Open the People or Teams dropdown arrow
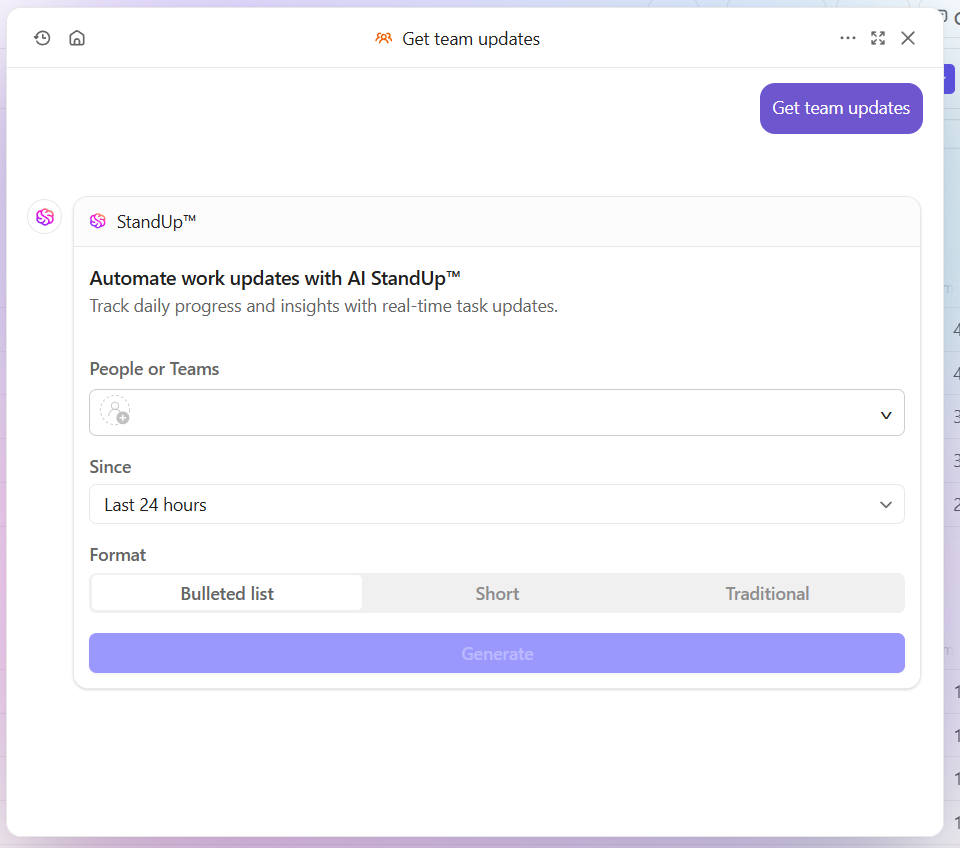This screenshot has height=848, width=960. (x=885, y=415)
